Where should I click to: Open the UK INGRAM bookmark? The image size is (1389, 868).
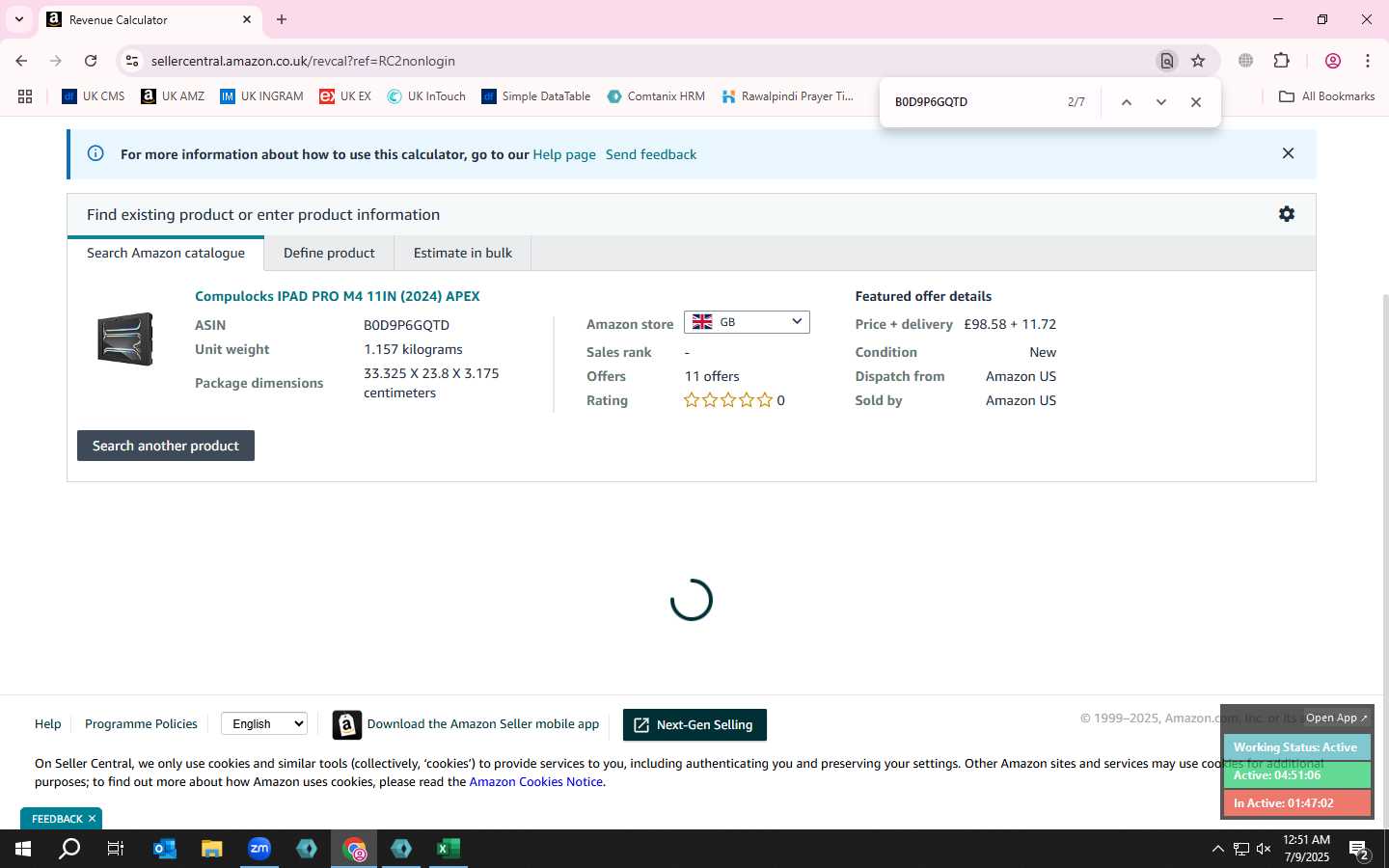point(261,96)
